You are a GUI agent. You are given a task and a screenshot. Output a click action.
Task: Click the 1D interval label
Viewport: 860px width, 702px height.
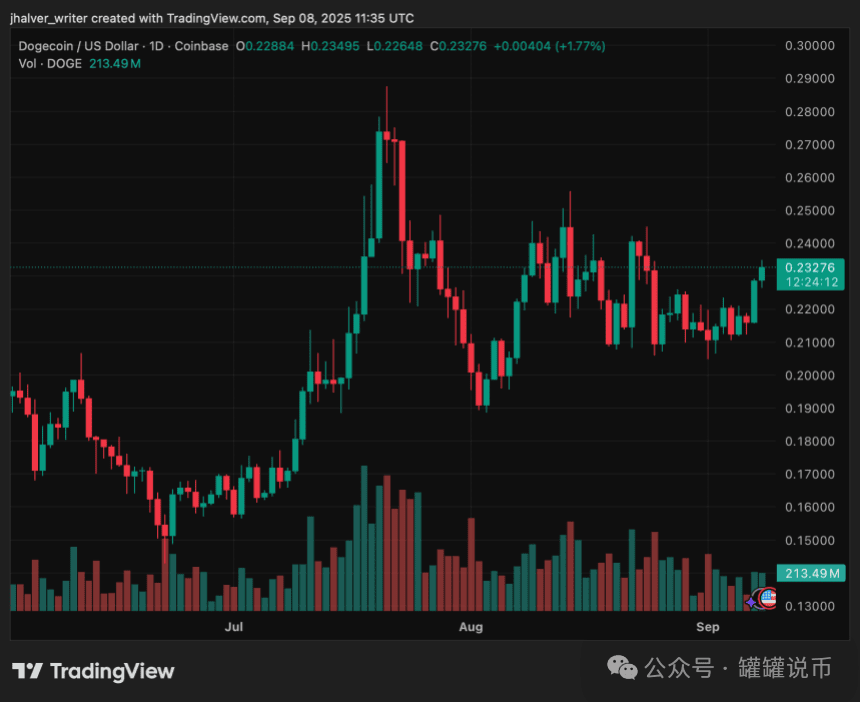pyautogui.click(x=157, y=46)
